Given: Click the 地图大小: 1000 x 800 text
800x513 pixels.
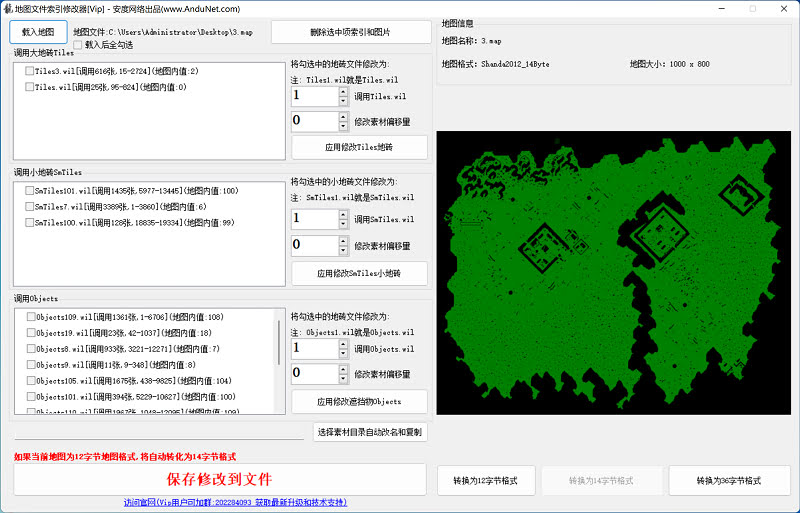Looking at the screenshot, I should (669, 64).
